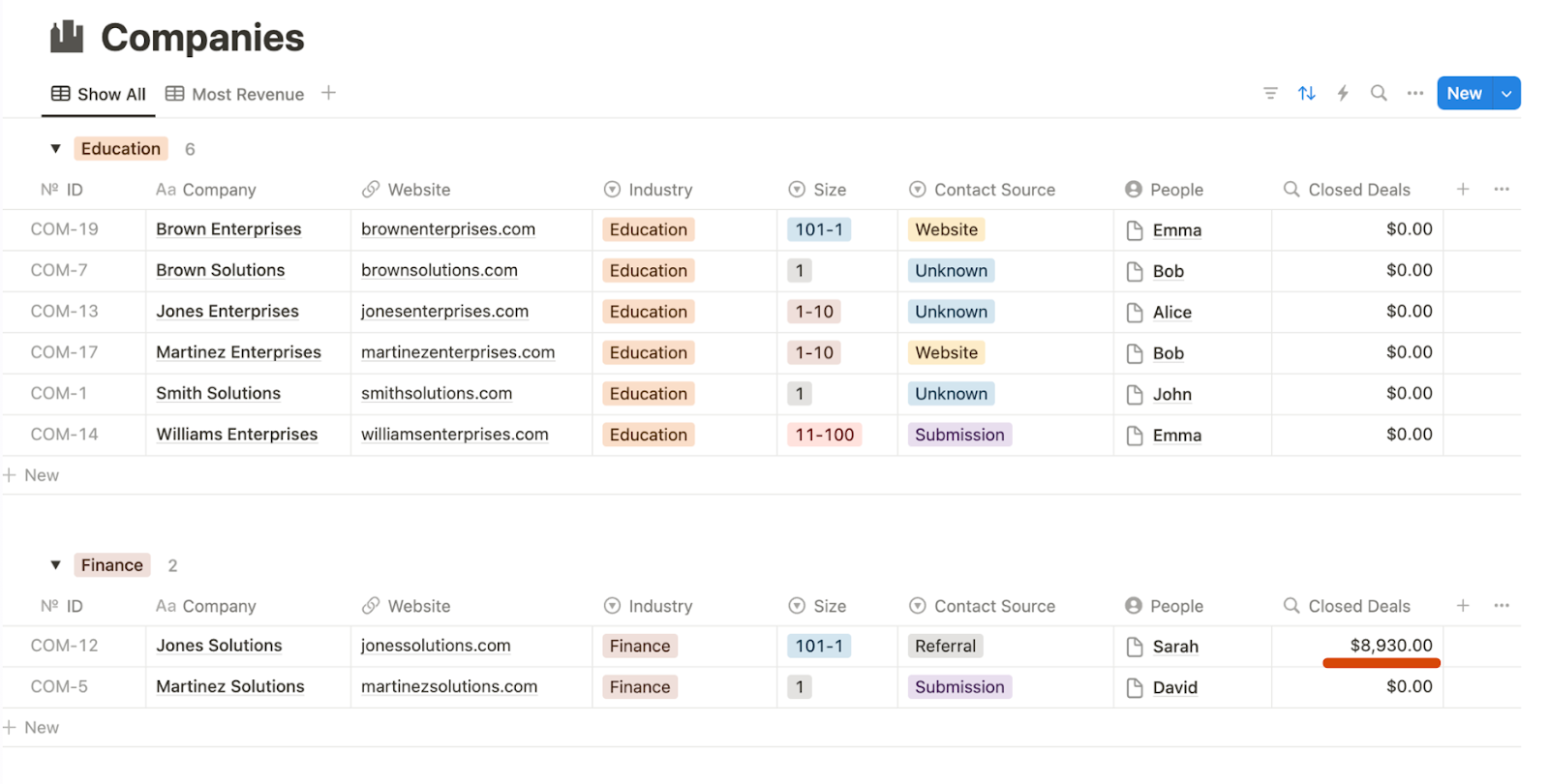Open Submission tag for Martinez Solutions
This screenshot has height=784, width=1549.
[959, 687]
